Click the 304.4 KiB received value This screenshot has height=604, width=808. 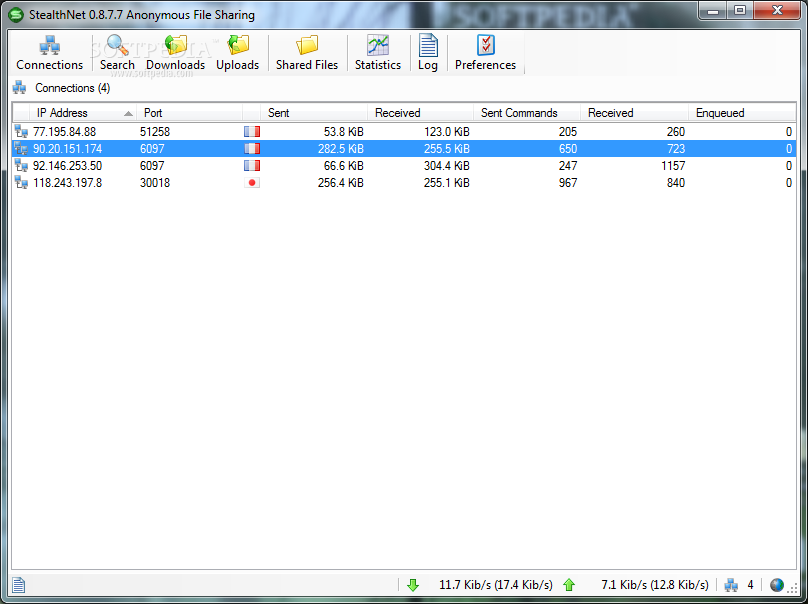pos(447,166)
